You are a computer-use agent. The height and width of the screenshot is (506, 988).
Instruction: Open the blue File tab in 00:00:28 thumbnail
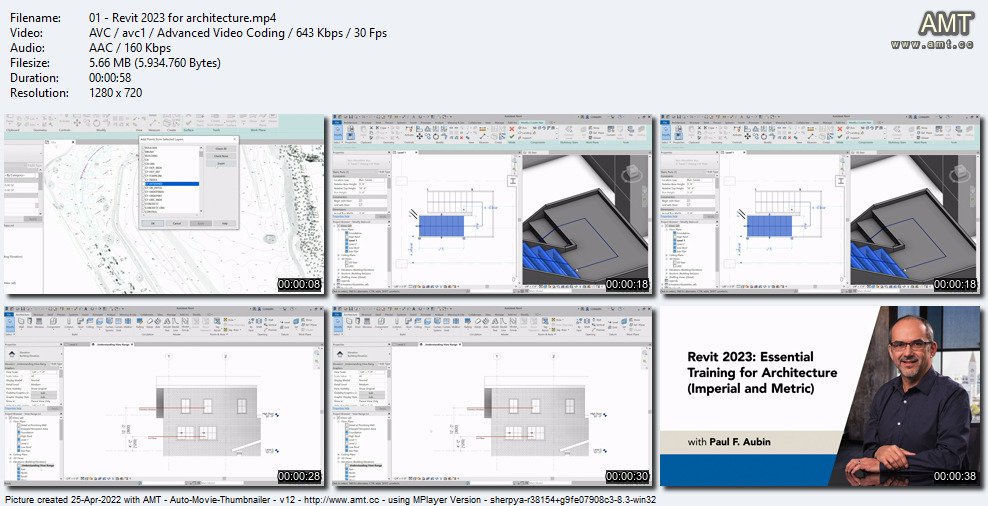coord(8,314)
